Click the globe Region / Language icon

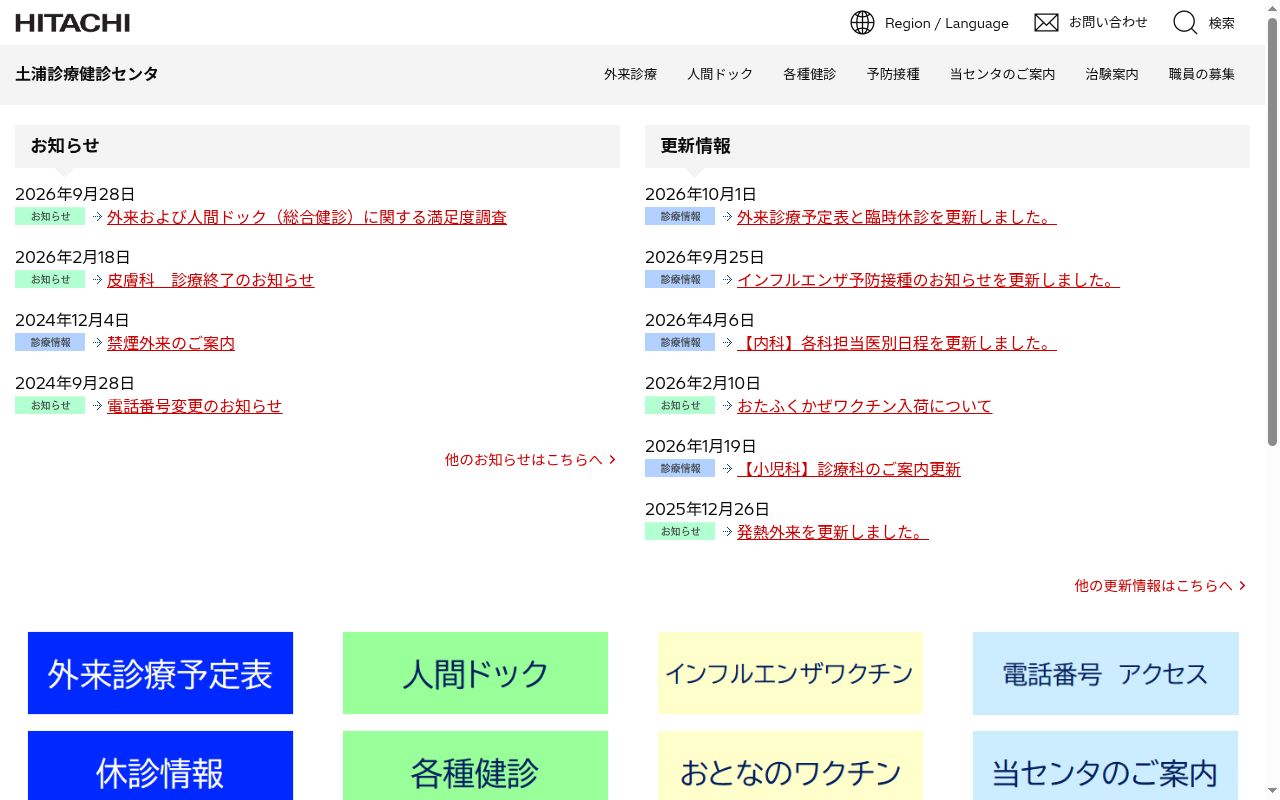coord(862,22)
